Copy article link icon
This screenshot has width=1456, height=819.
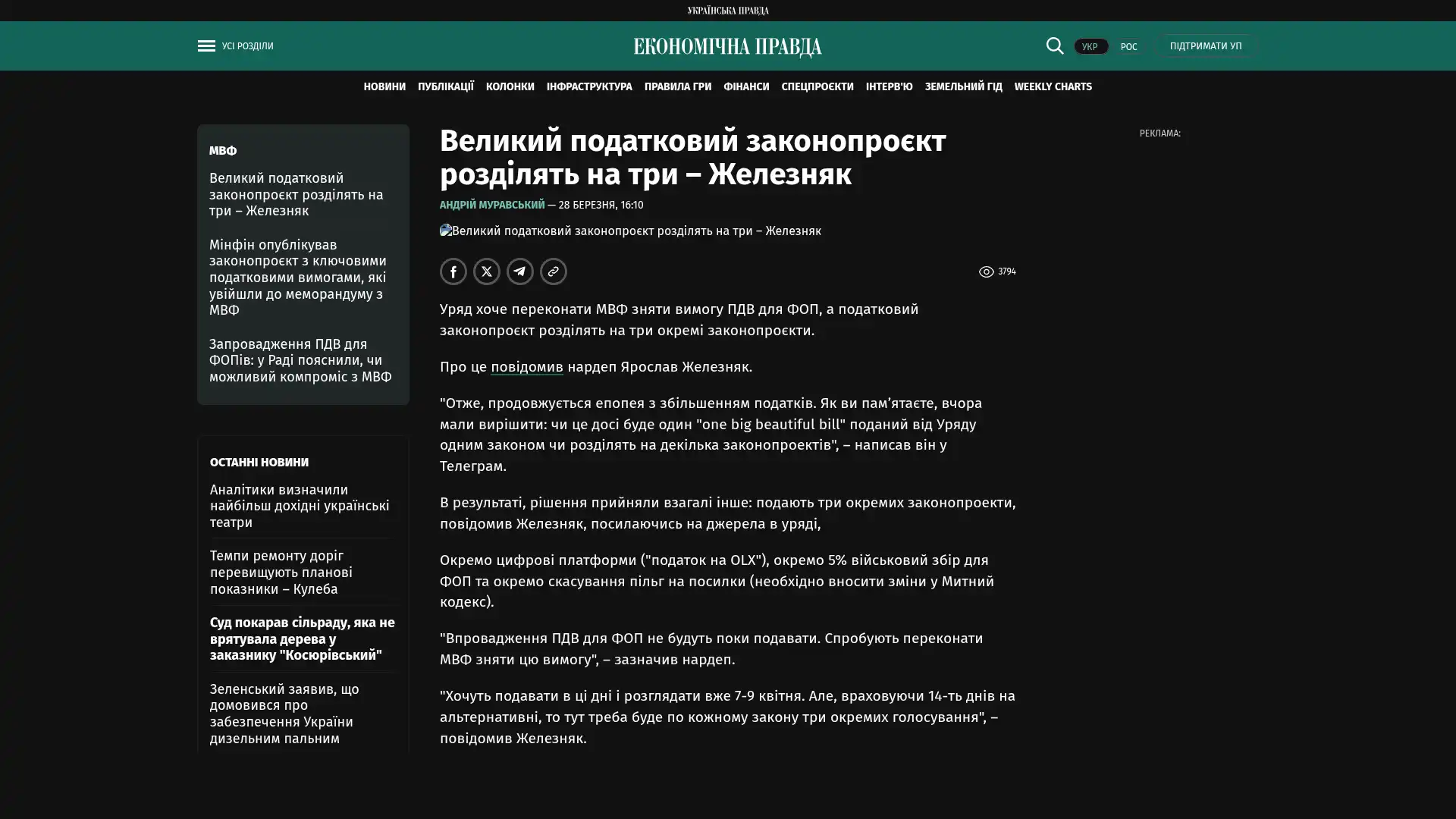(554, 271)
